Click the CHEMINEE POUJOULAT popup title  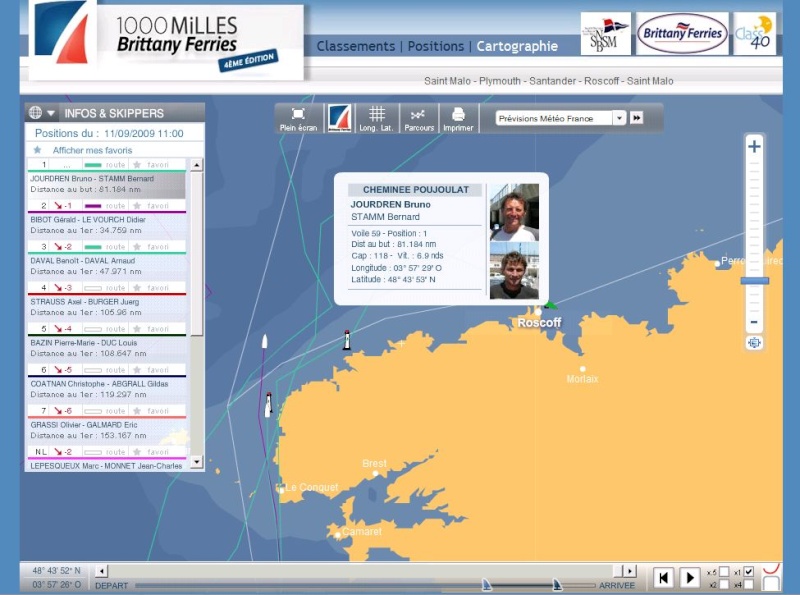coord(416,190)
